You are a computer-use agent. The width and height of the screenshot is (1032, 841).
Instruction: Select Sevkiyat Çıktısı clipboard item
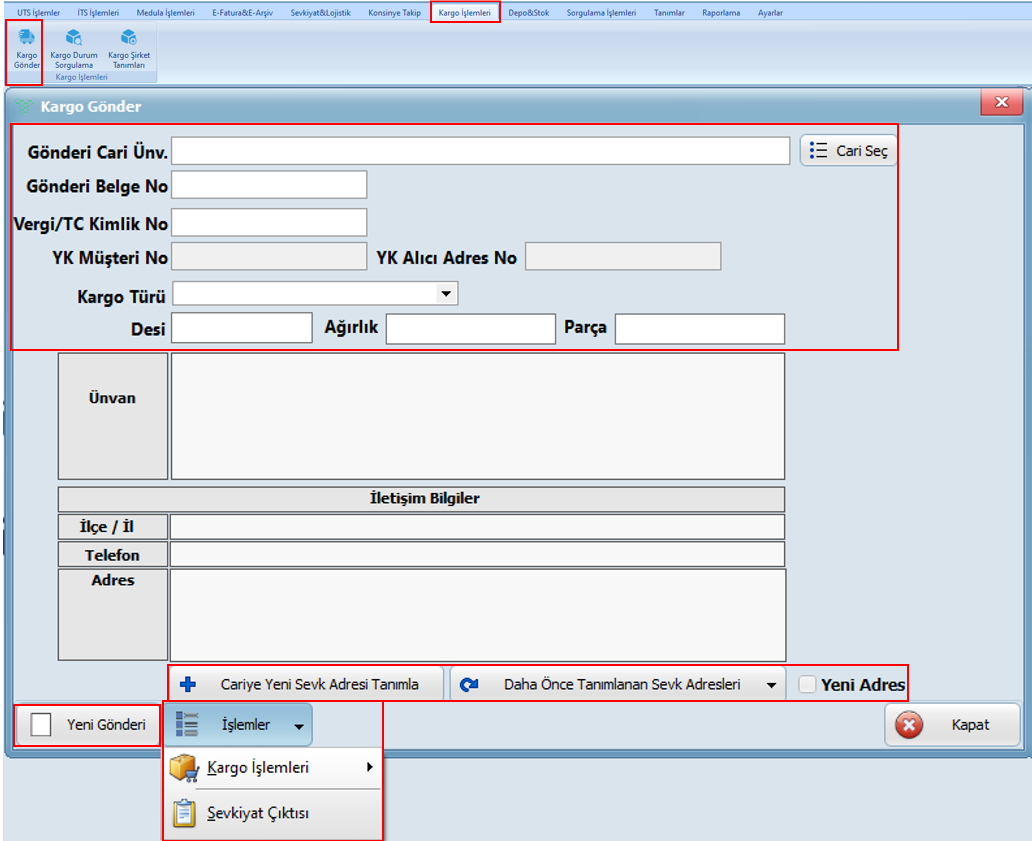tap(257, 813)
